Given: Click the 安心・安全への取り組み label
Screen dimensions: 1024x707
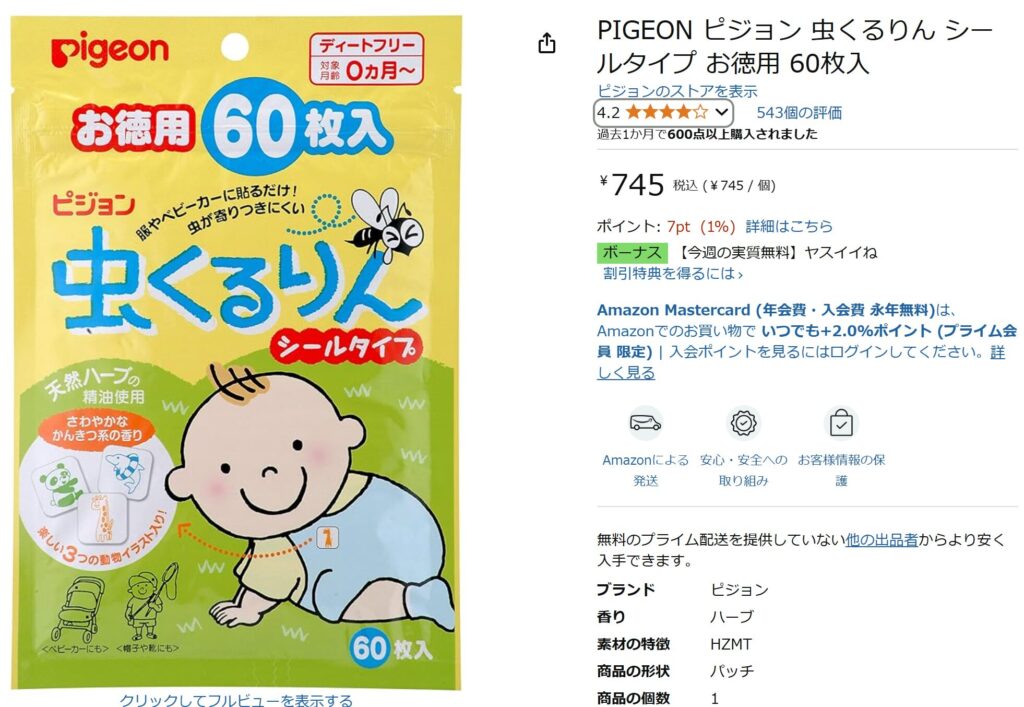Looking at the screenshot, I should [x=743, y=470].
